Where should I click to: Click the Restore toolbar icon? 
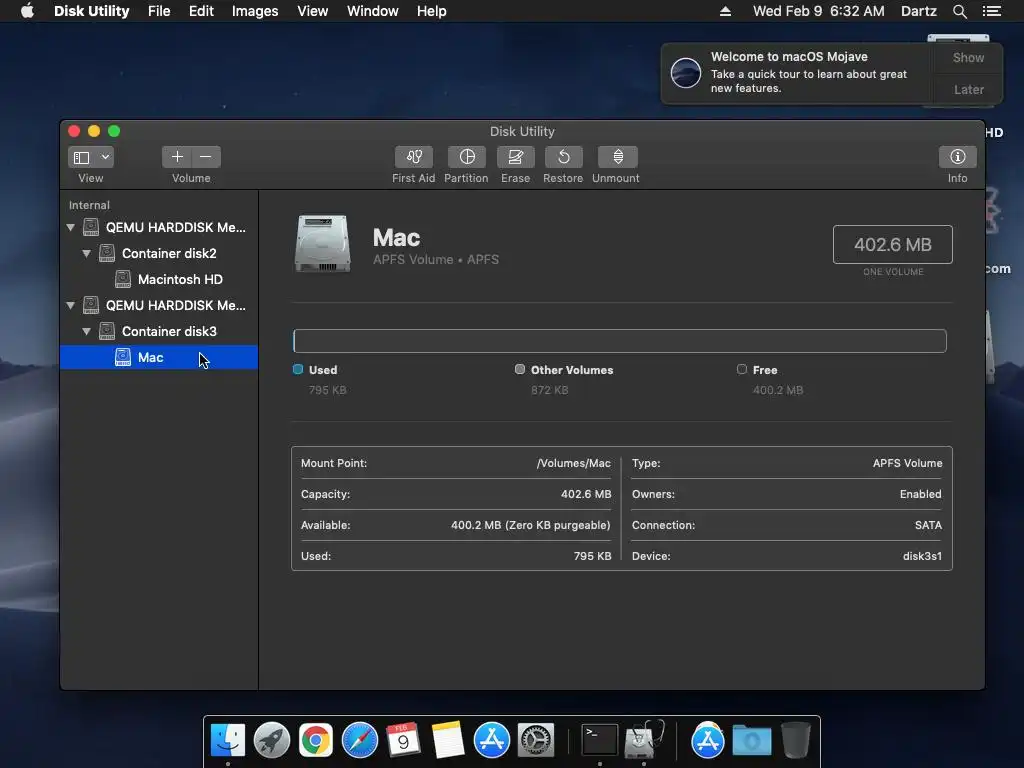[x=563, y=157]
